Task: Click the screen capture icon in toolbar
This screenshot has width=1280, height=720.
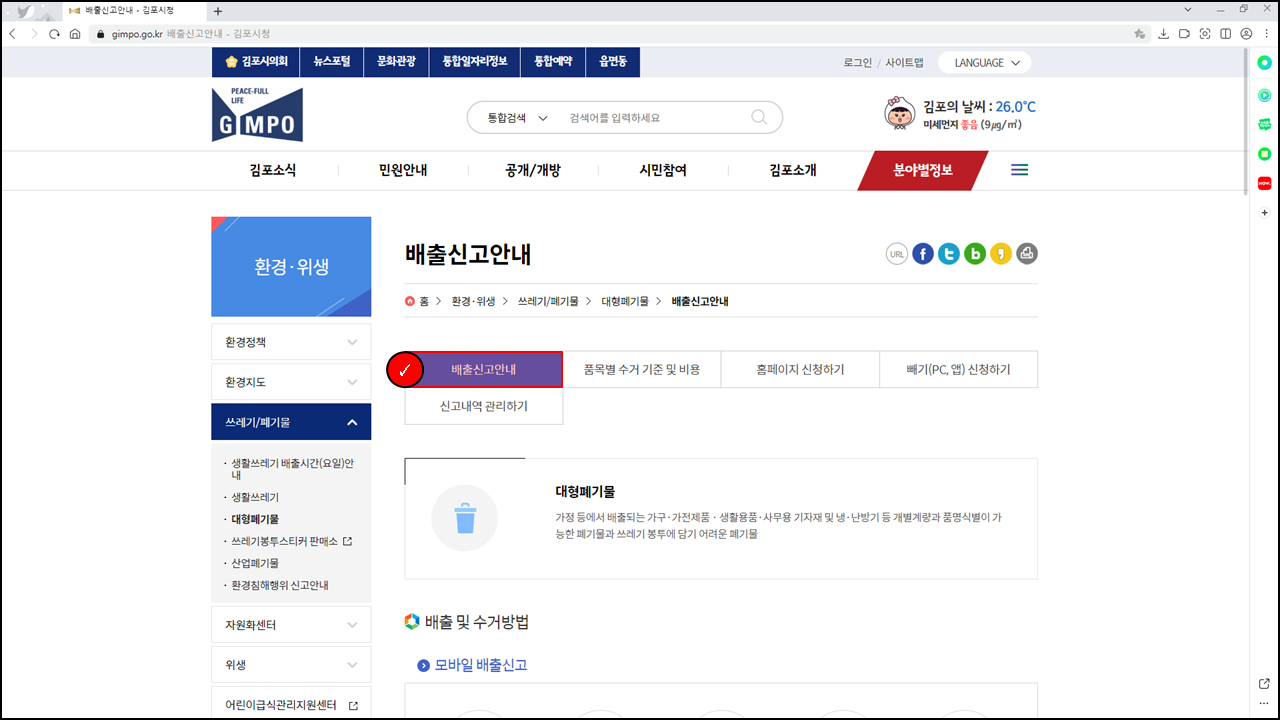Action: pos(1205,34)
